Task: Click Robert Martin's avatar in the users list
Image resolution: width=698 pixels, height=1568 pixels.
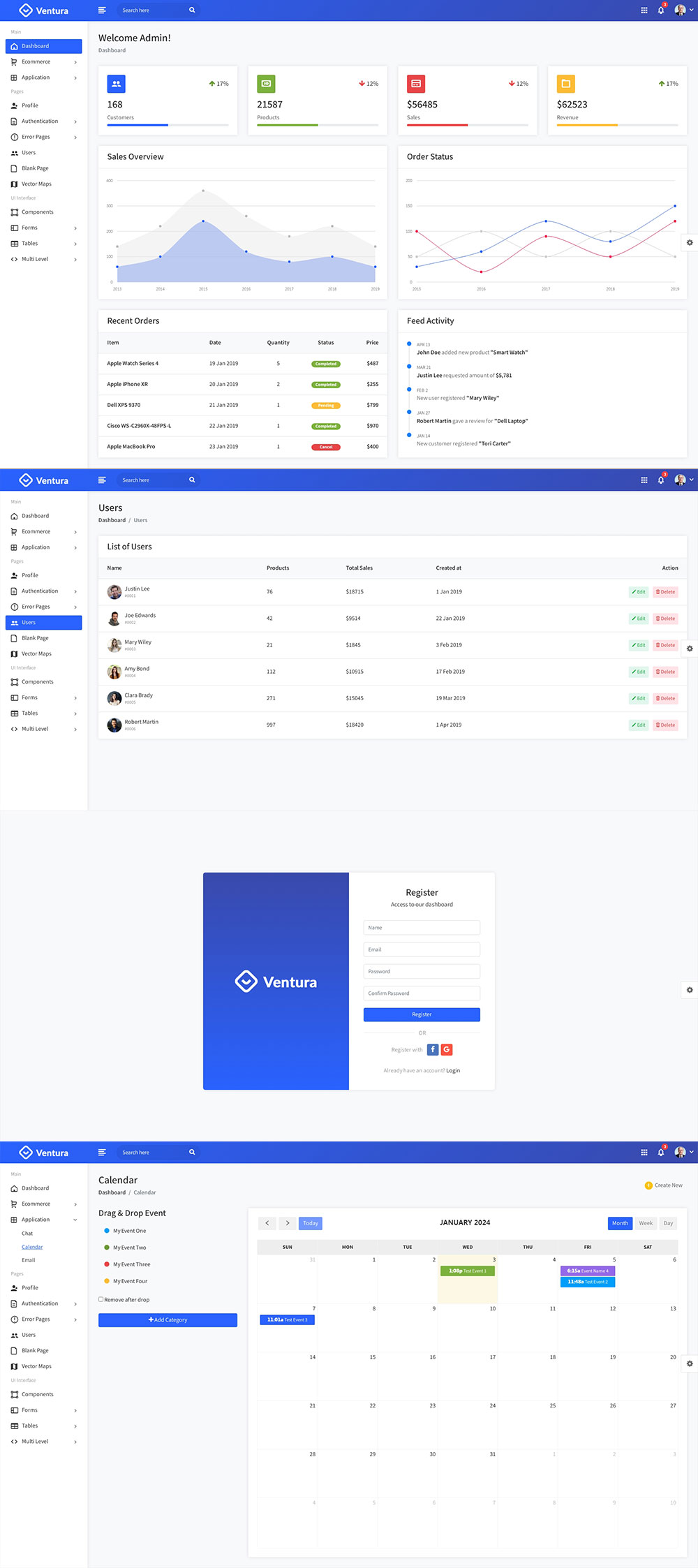Action: coord(114,725)
